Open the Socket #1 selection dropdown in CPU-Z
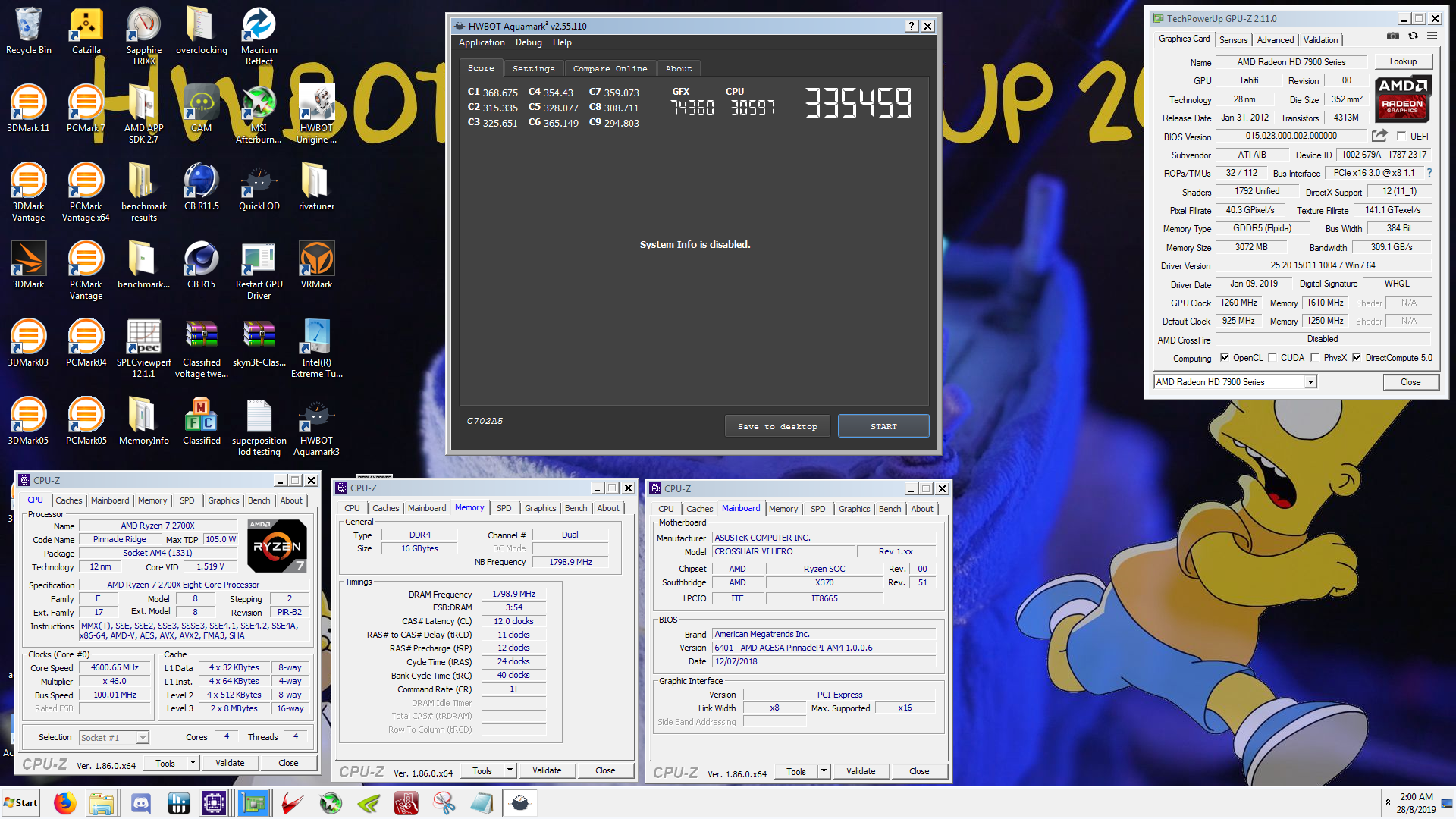Viewport: 1456px width, 819px height. click(114, 737)
